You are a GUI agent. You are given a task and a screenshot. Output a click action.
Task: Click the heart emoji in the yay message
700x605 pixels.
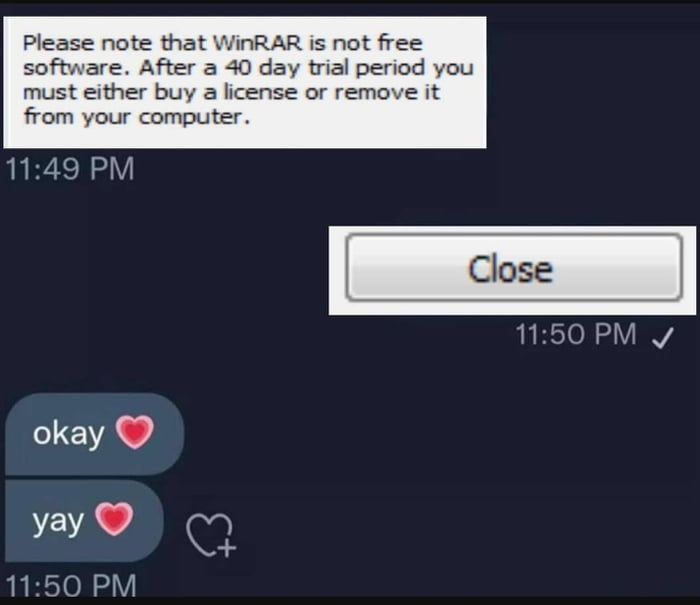[114, 518]
